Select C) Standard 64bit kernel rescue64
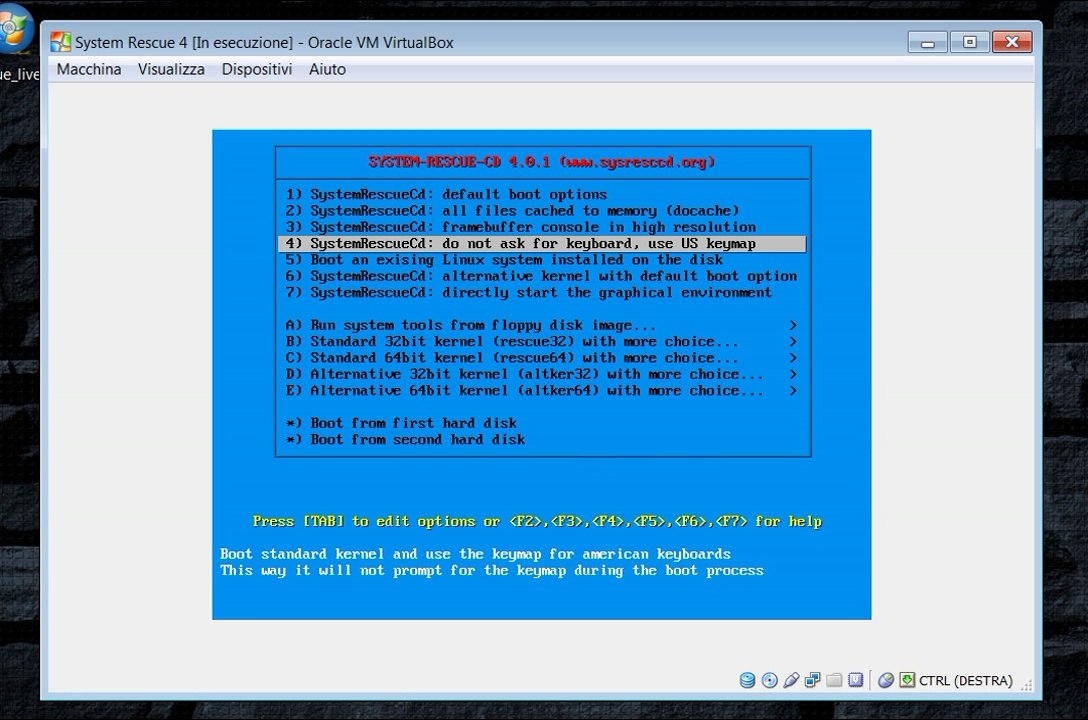Viewport: 1088px width, 720px height. [x=542, y=358]
